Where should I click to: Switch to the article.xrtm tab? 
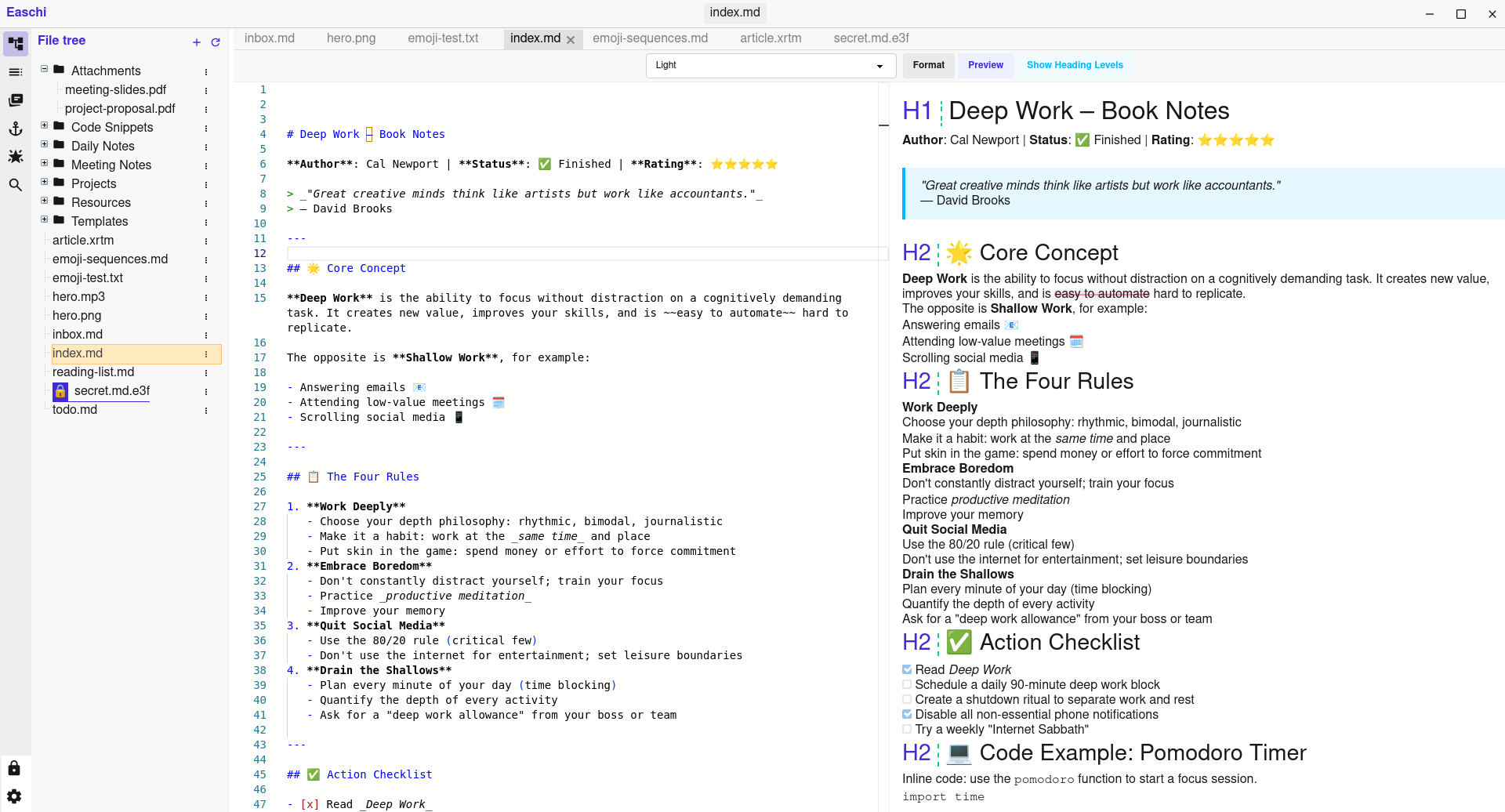(x=771, y=38)
